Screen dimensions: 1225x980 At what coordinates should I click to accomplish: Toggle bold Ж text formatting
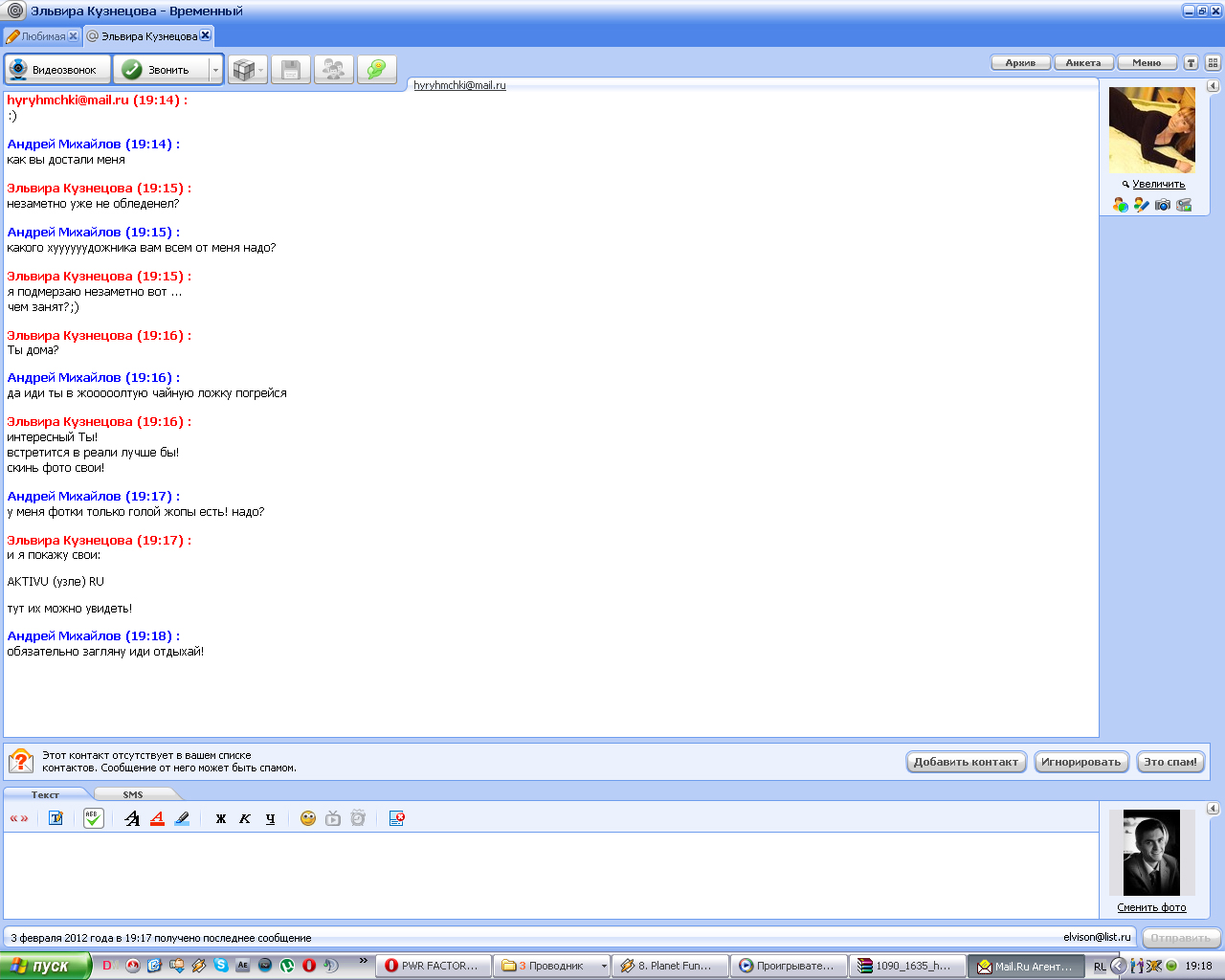pos(221,818)
